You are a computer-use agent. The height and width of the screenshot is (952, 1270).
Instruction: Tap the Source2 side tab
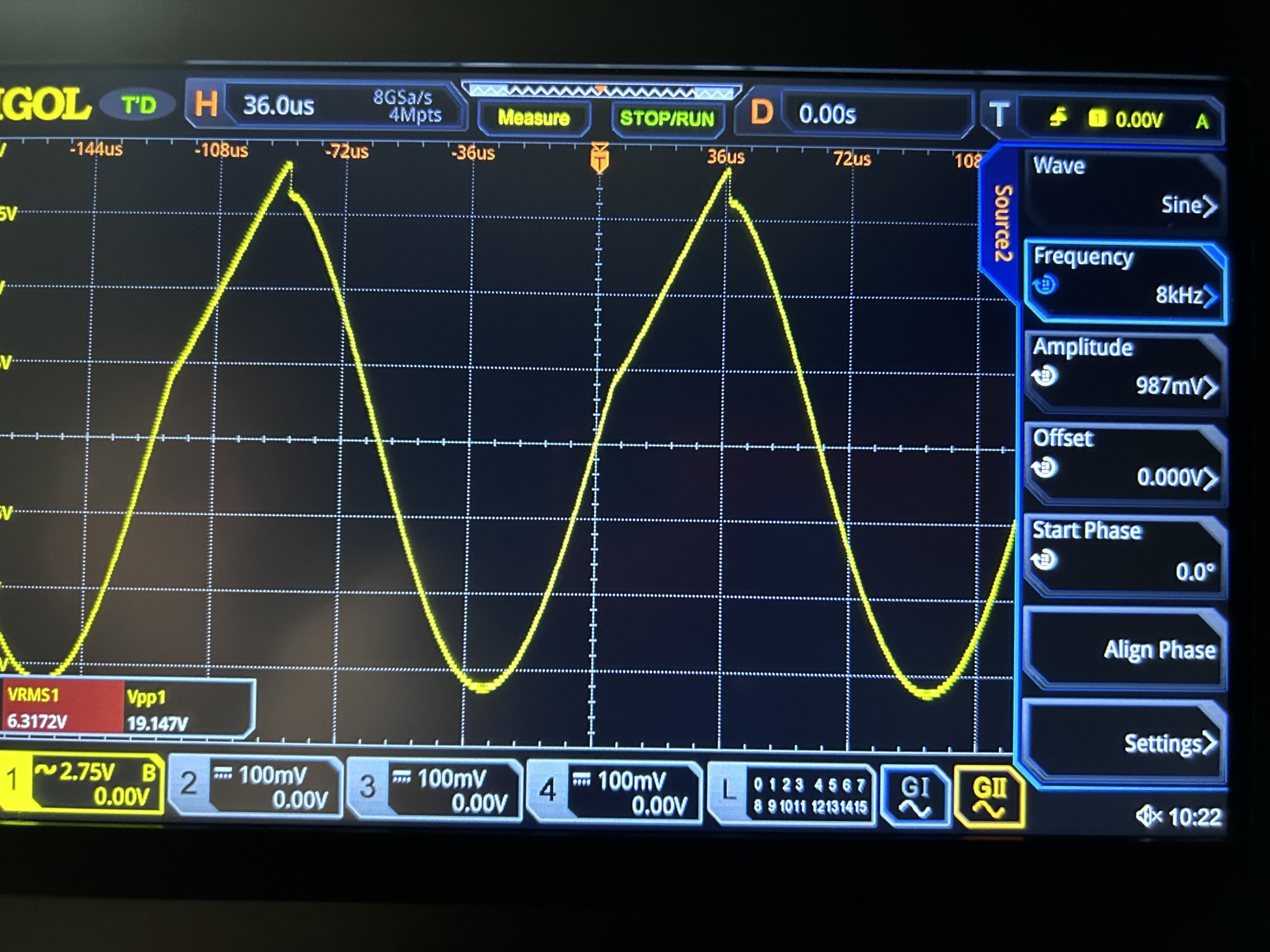[1001, 223]
